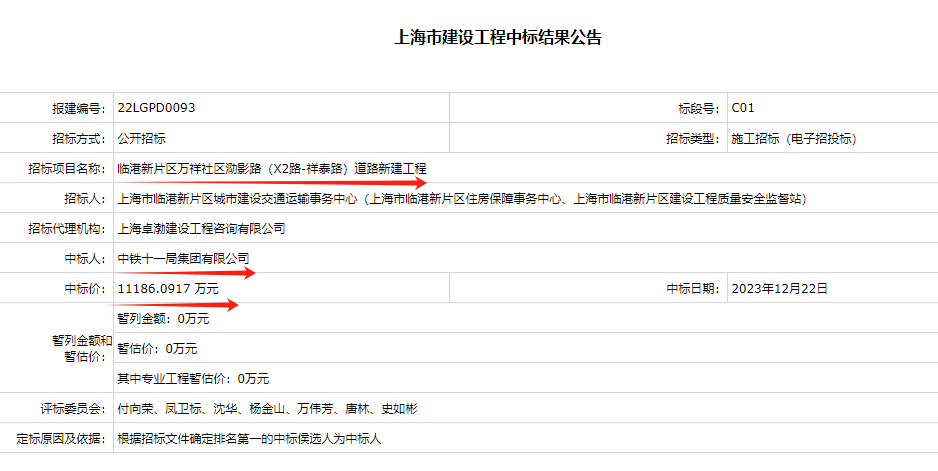Click the 招标方式 label

pos(79,138)
